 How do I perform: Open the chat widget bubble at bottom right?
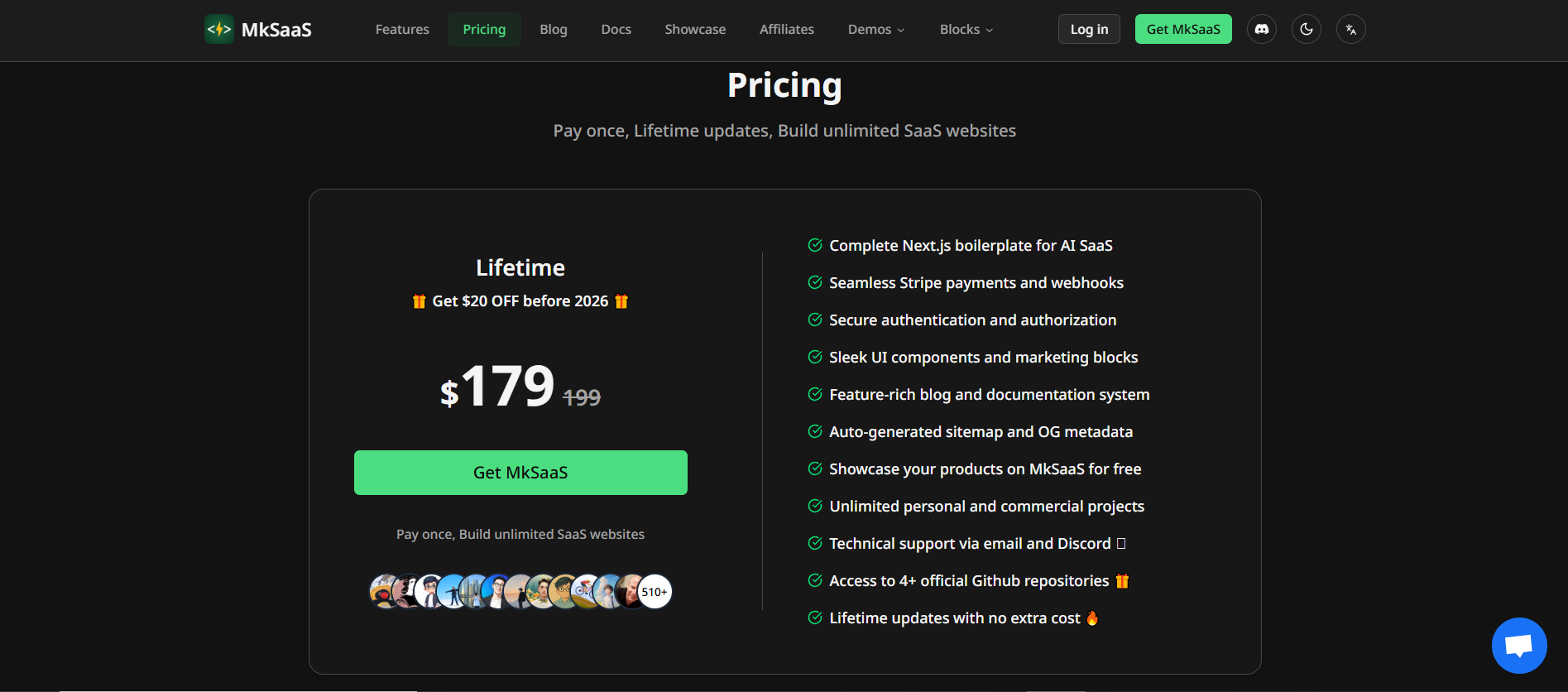(x=1518, y=645)
